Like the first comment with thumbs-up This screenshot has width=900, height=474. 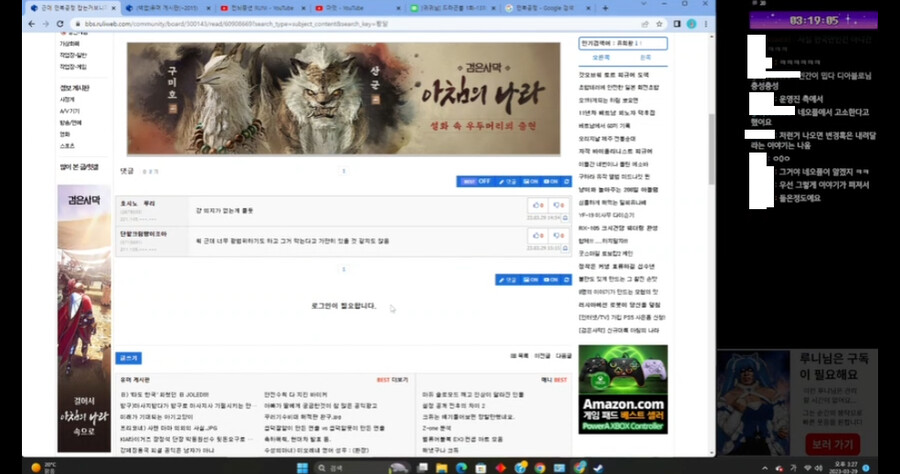[538, 205]
